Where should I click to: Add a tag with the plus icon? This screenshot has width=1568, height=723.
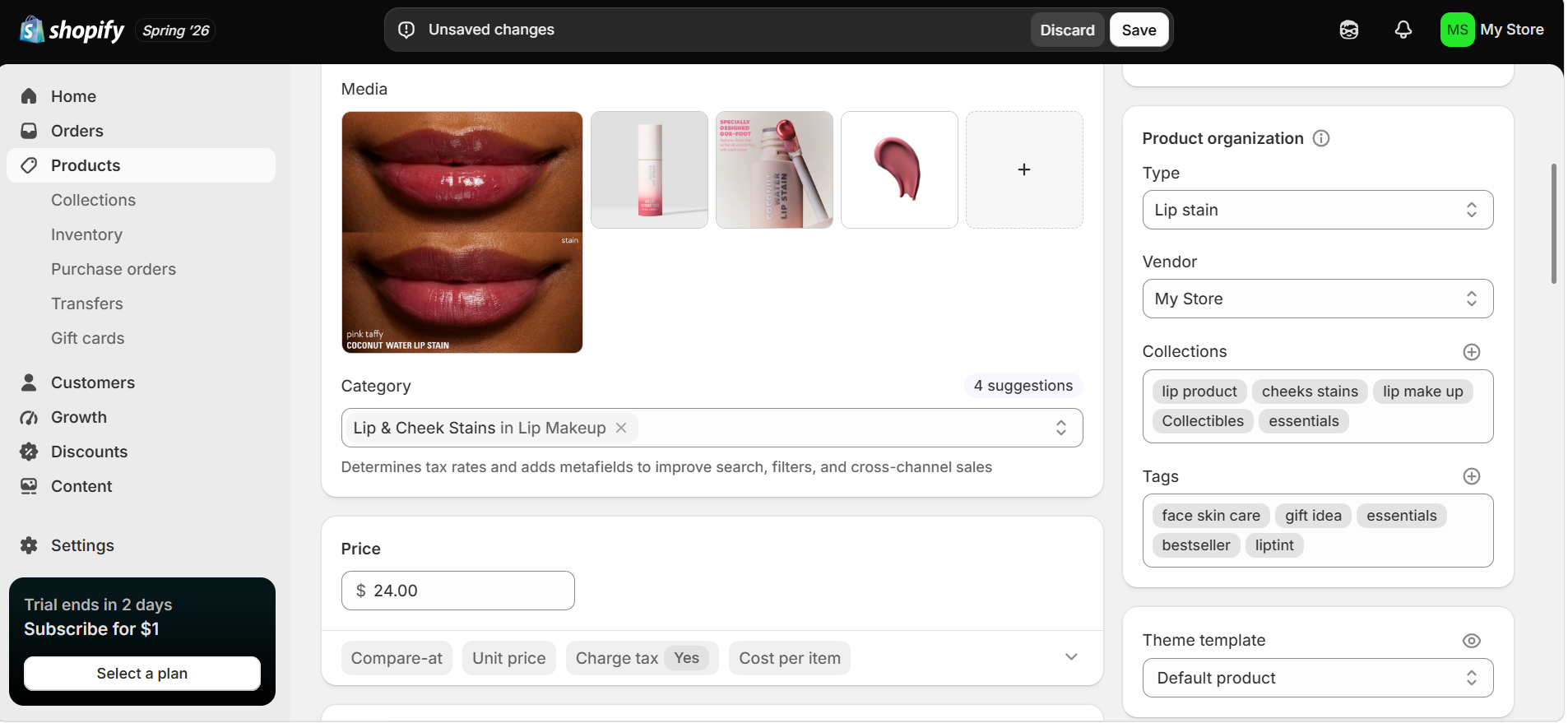point(1472,476)
